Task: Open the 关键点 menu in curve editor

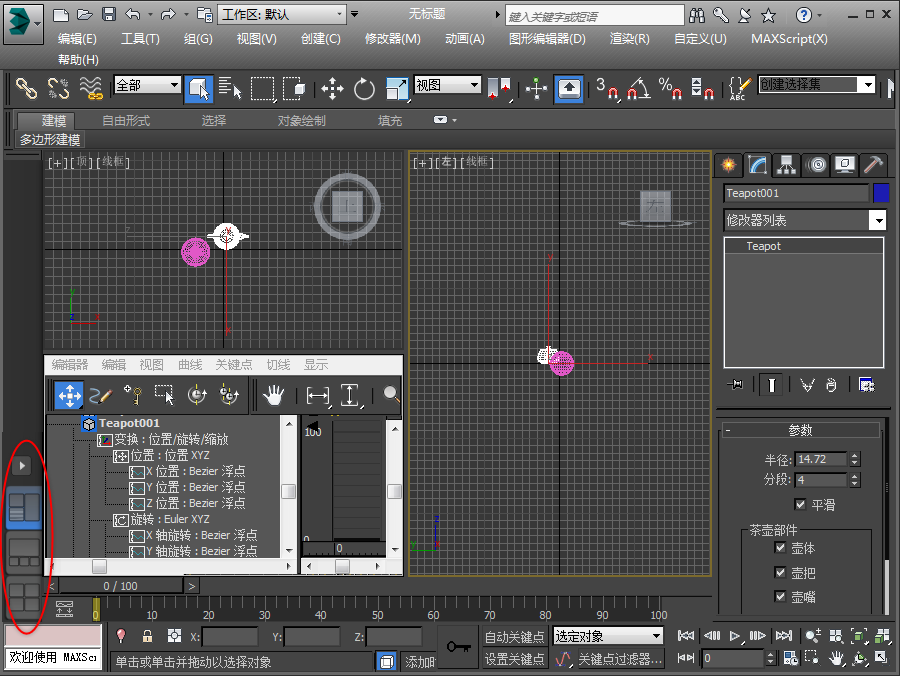Action: click(234, 364)
